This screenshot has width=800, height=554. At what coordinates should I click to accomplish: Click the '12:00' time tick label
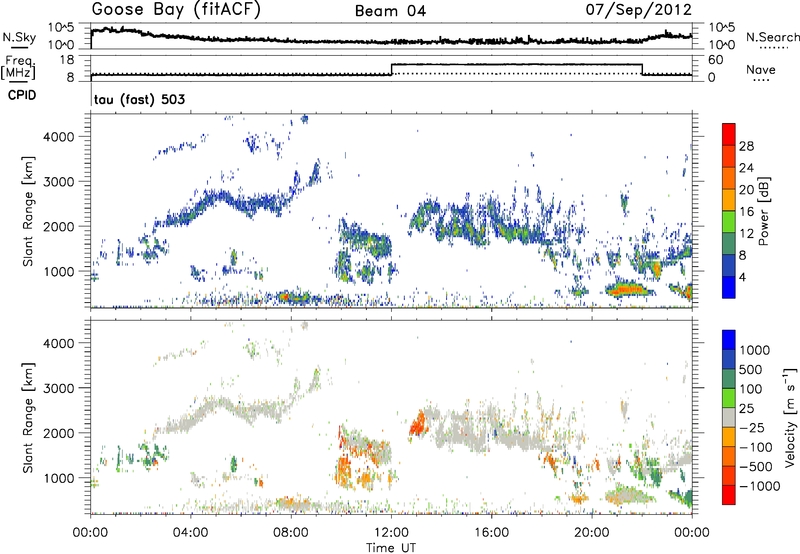[x=391, y=533]
